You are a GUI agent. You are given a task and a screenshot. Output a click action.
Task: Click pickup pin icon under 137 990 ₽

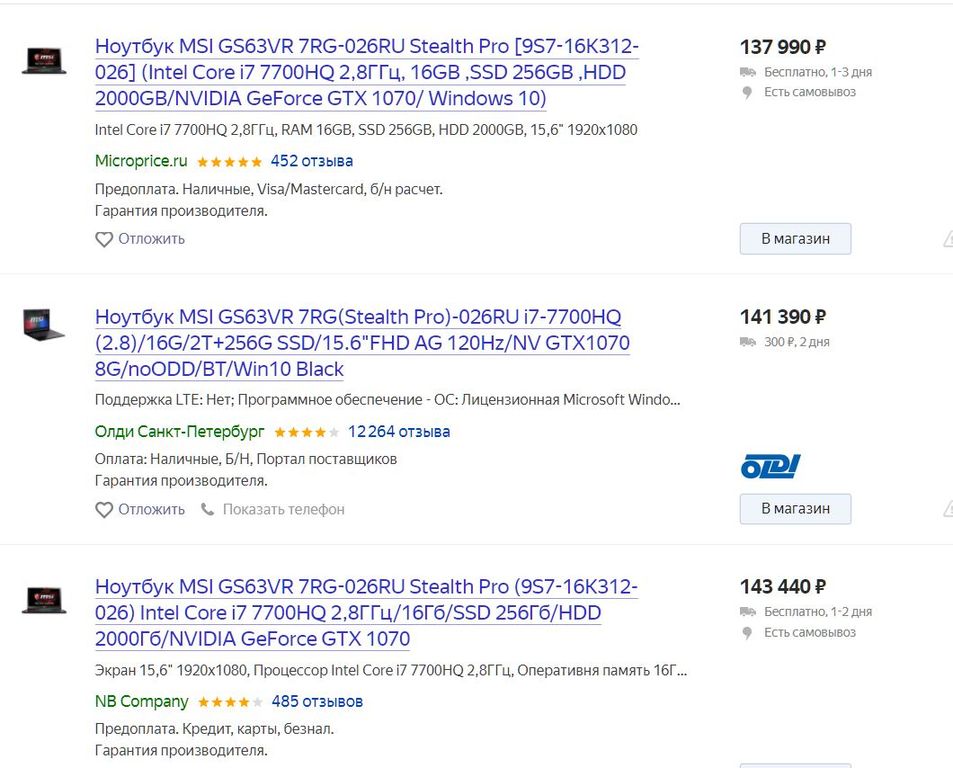coord(747,92)
